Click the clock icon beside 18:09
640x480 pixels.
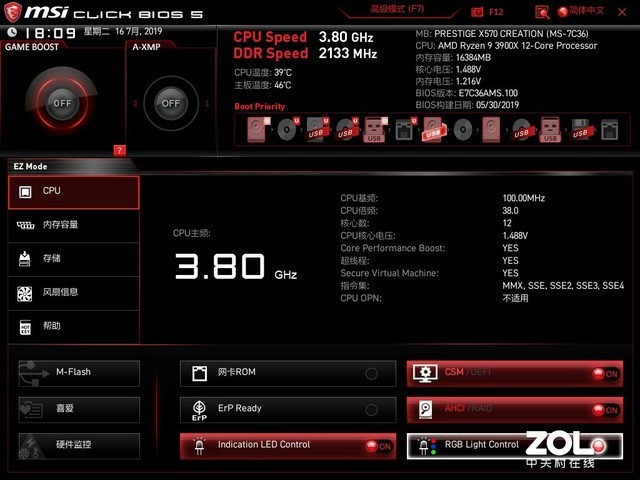[x=12, y=32]
